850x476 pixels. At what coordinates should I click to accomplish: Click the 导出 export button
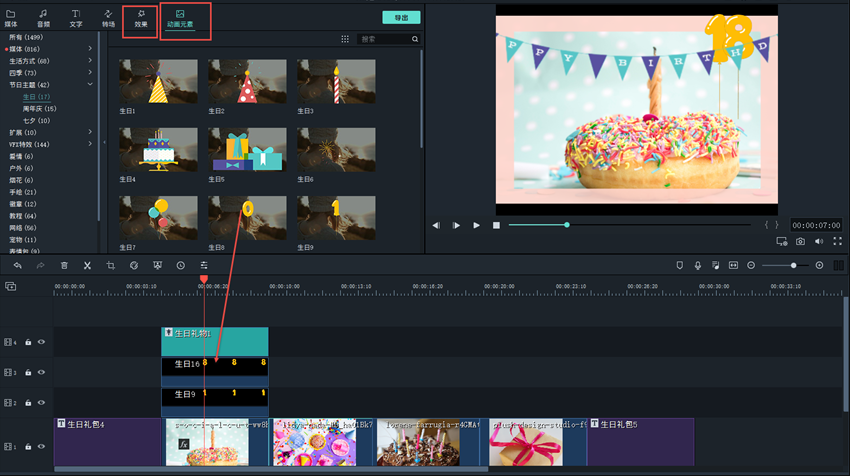pyautogui.click(x=401, y=18)
